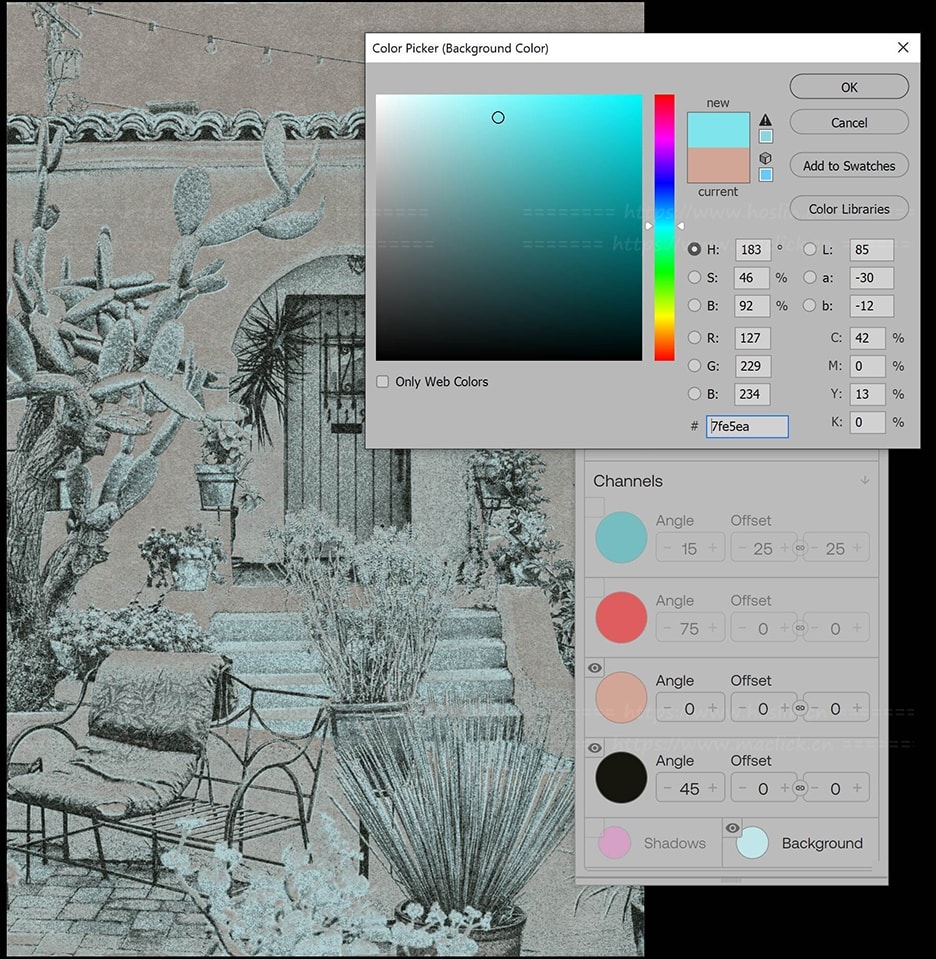The width and height of the screenshot is (936, 959).
Task: Click the brightness field showing 92
Action: coord(752,306)
